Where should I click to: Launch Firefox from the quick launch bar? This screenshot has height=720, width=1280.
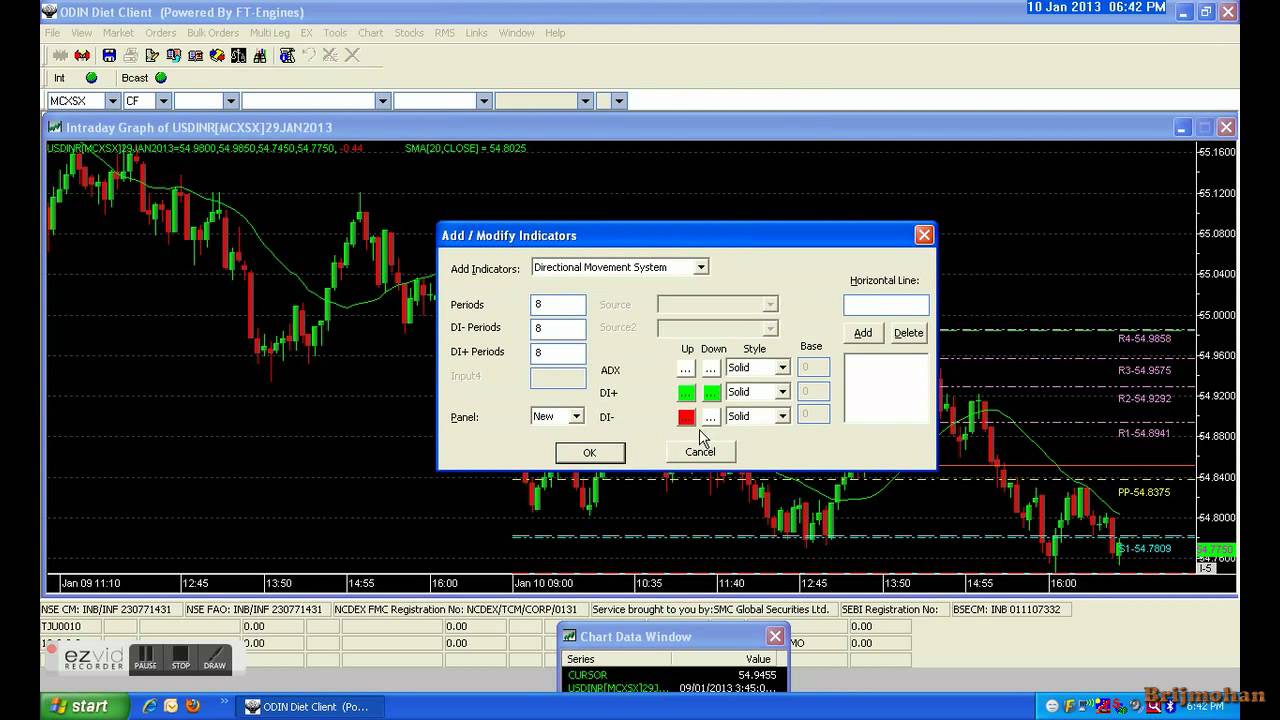[192, 706]
